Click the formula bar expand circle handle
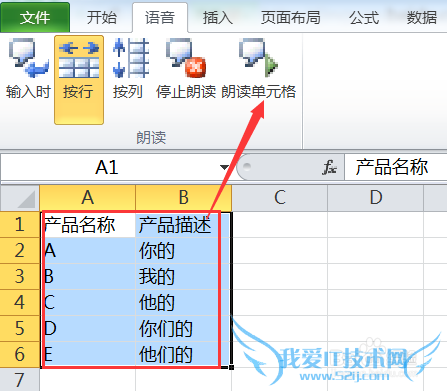The image size is (447, 391). click(x=247, y=166)
